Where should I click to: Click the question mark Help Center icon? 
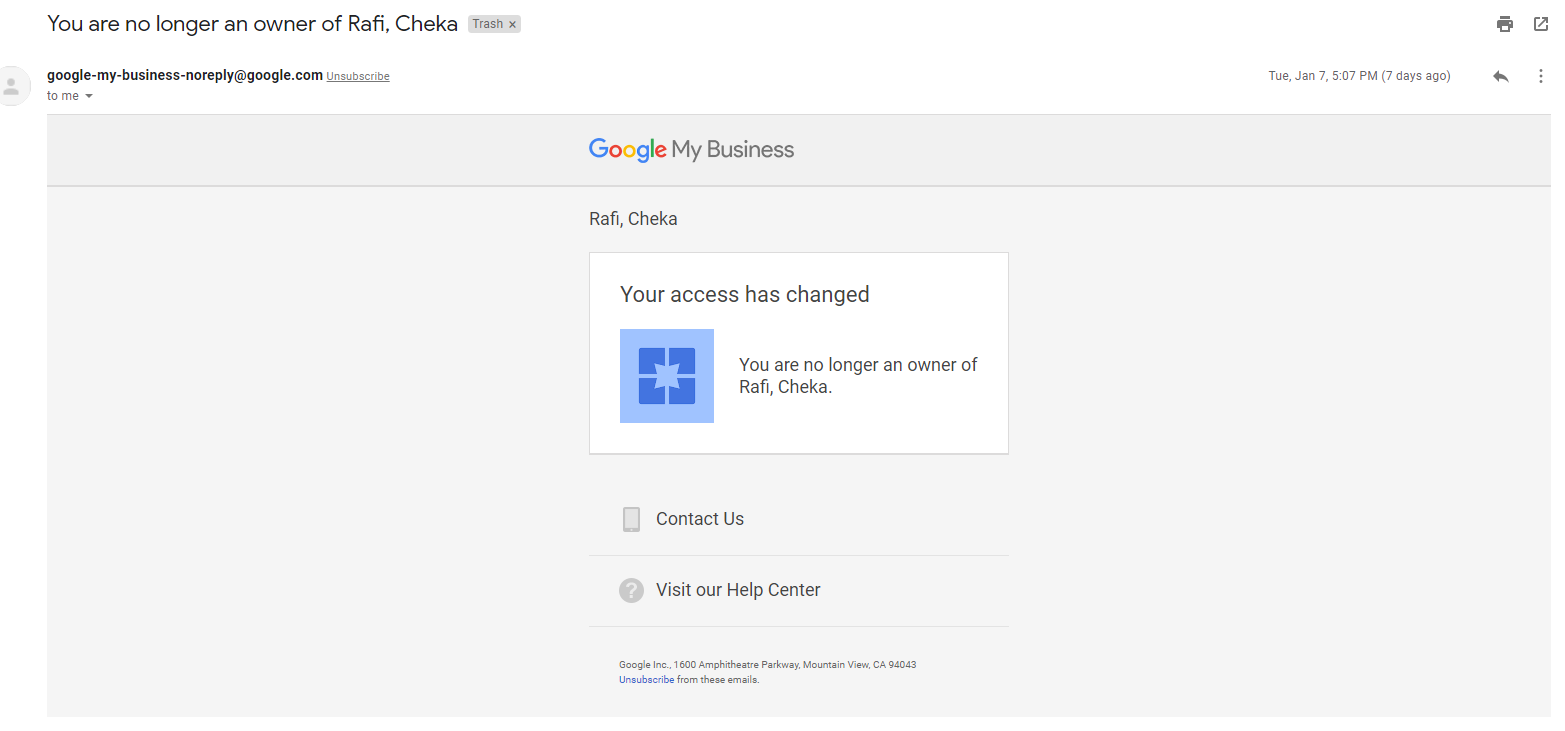[631, 590]
